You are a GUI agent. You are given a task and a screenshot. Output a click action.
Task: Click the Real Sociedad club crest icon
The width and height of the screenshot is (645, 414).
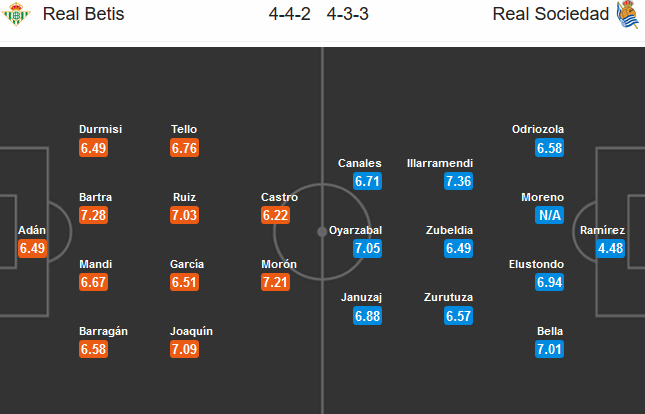627,15
